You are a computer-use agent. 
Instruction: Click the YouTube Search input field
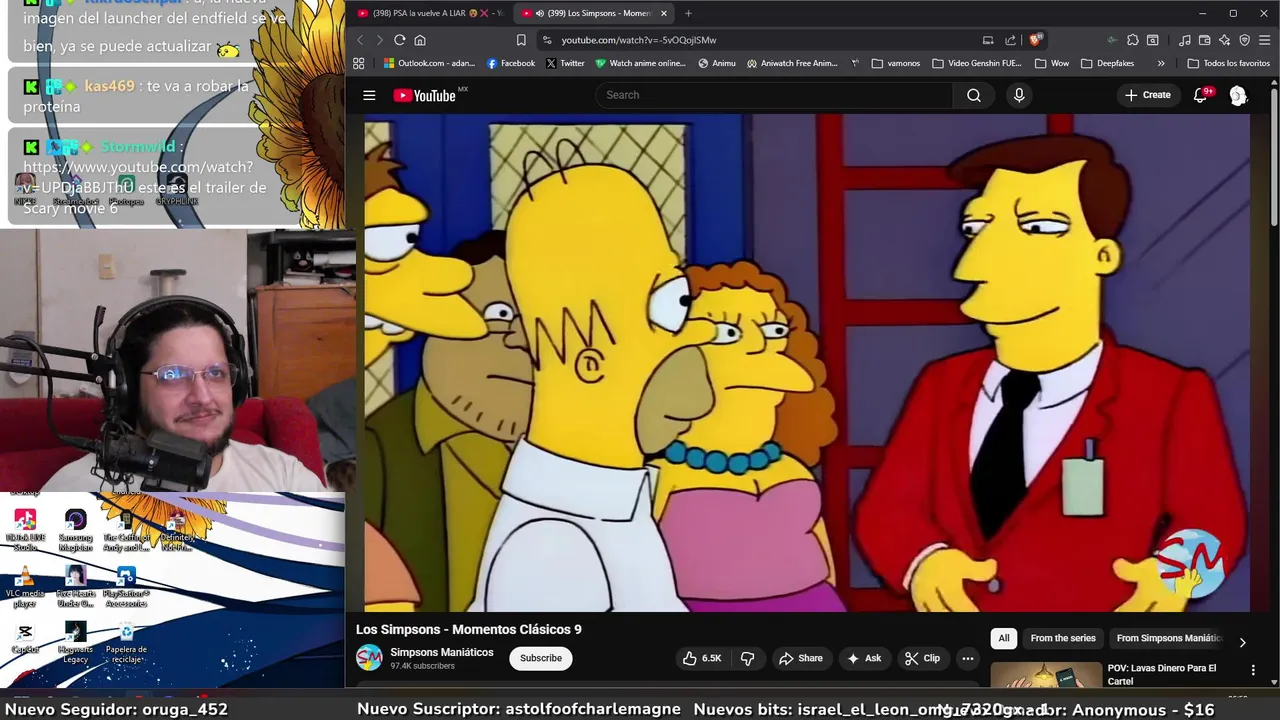click(775, 95)
